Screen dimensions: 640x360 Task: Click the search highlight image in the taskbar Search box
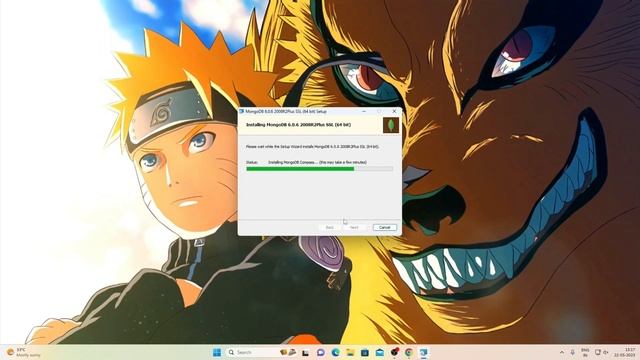pyautogui.click(x=288, y=352)
